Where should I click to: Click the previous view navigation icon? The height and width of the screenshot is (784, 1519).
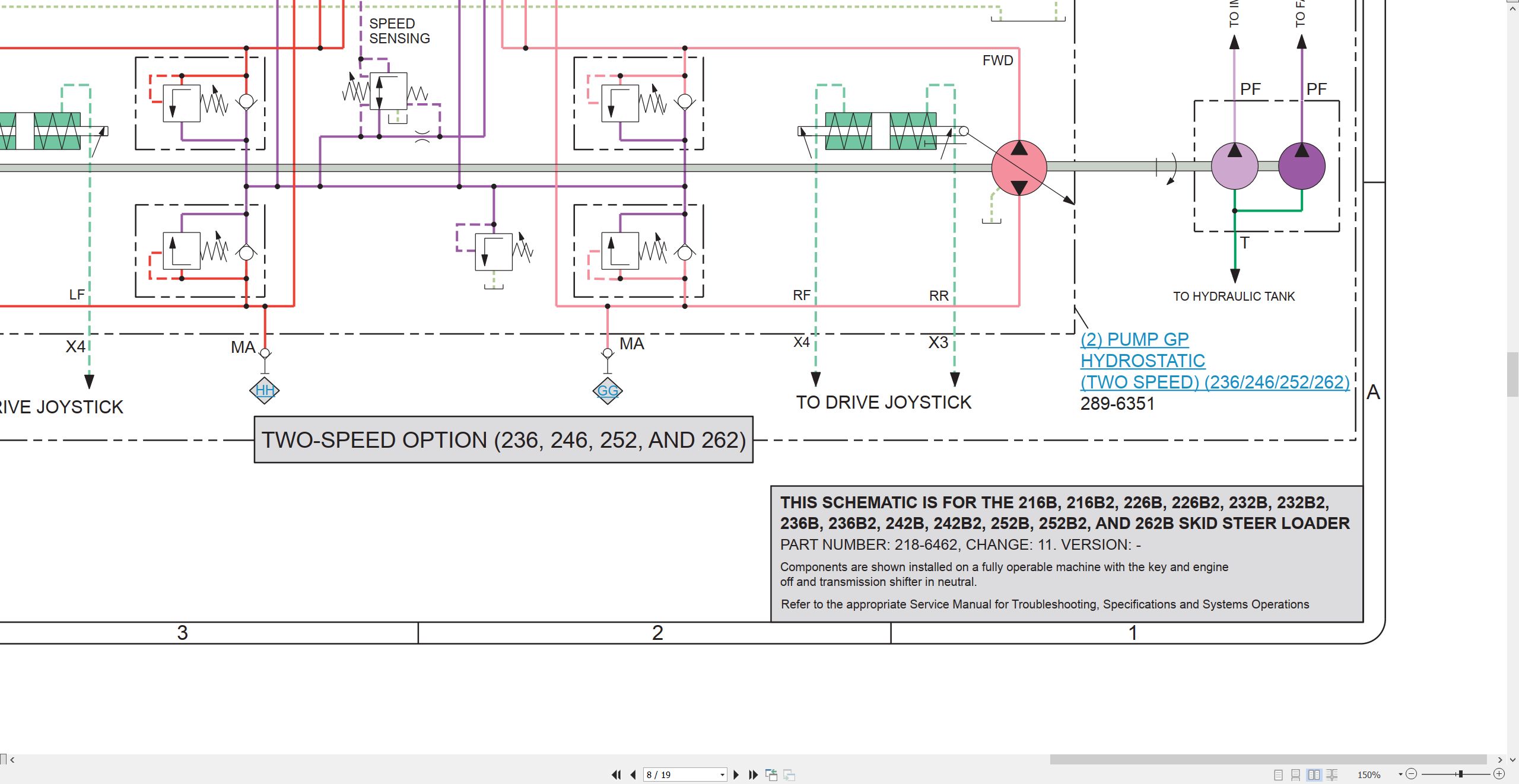point(771,775)
